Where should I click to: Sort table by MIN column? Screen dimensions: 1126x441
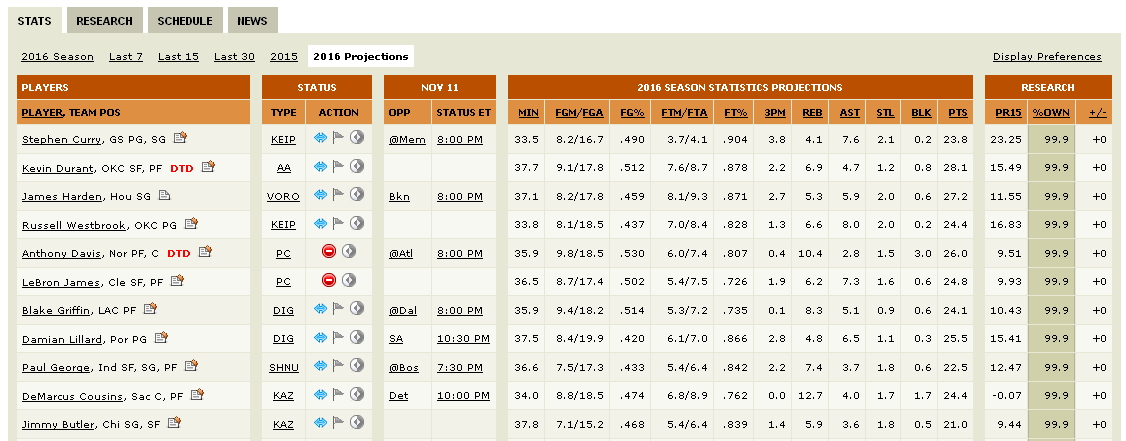pyautogui.click(x=528, y=112)
